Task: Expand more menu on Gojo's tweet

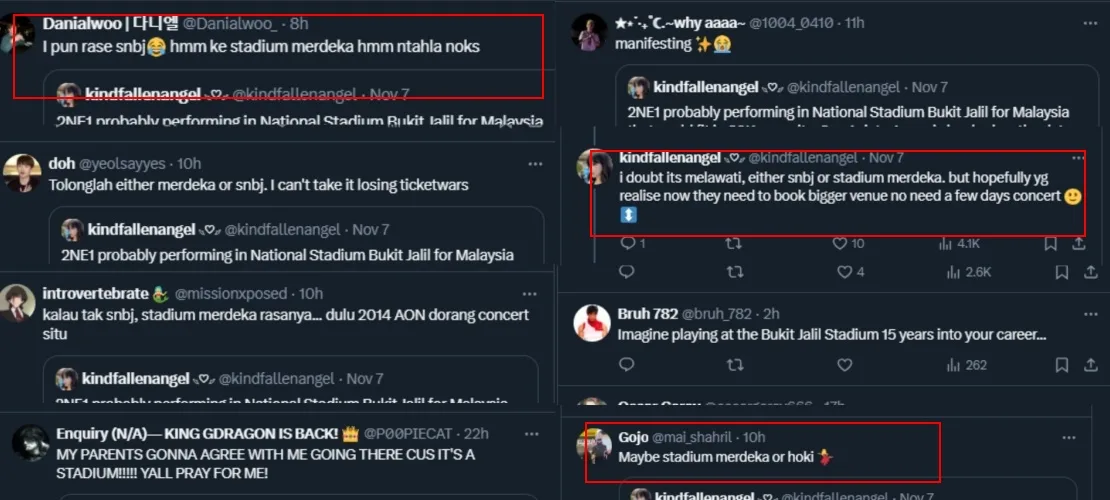Action: 1069,438
